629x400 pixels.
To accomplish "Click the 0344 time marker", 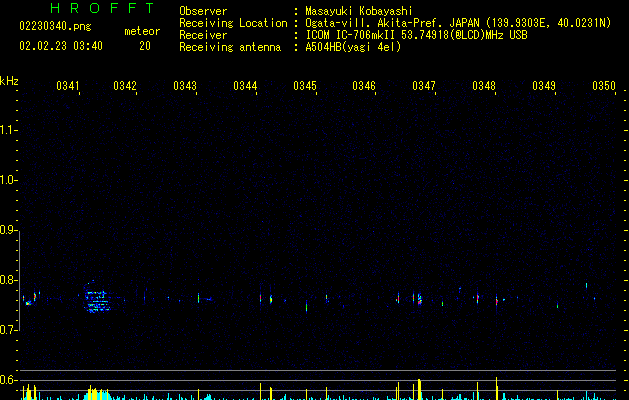I will (245, 86).
